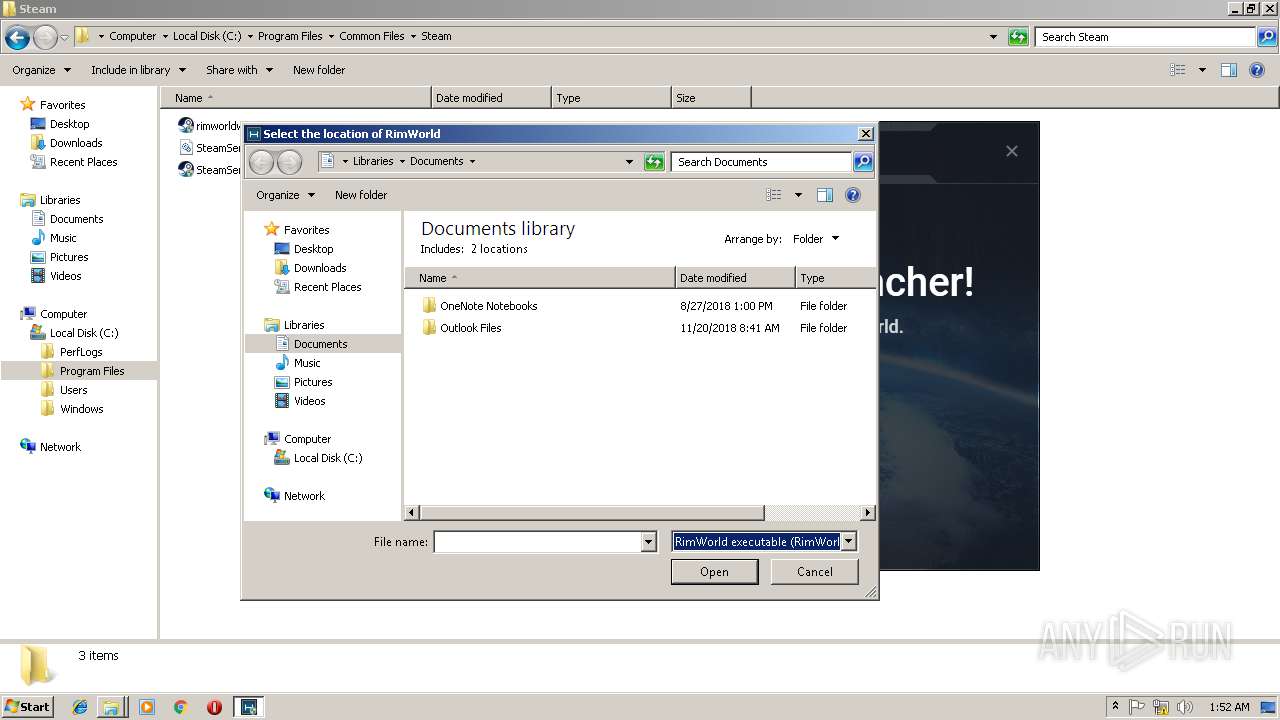Toggle preview pane in Steam explorer
1280x720 pixels.
[1229, 70]
